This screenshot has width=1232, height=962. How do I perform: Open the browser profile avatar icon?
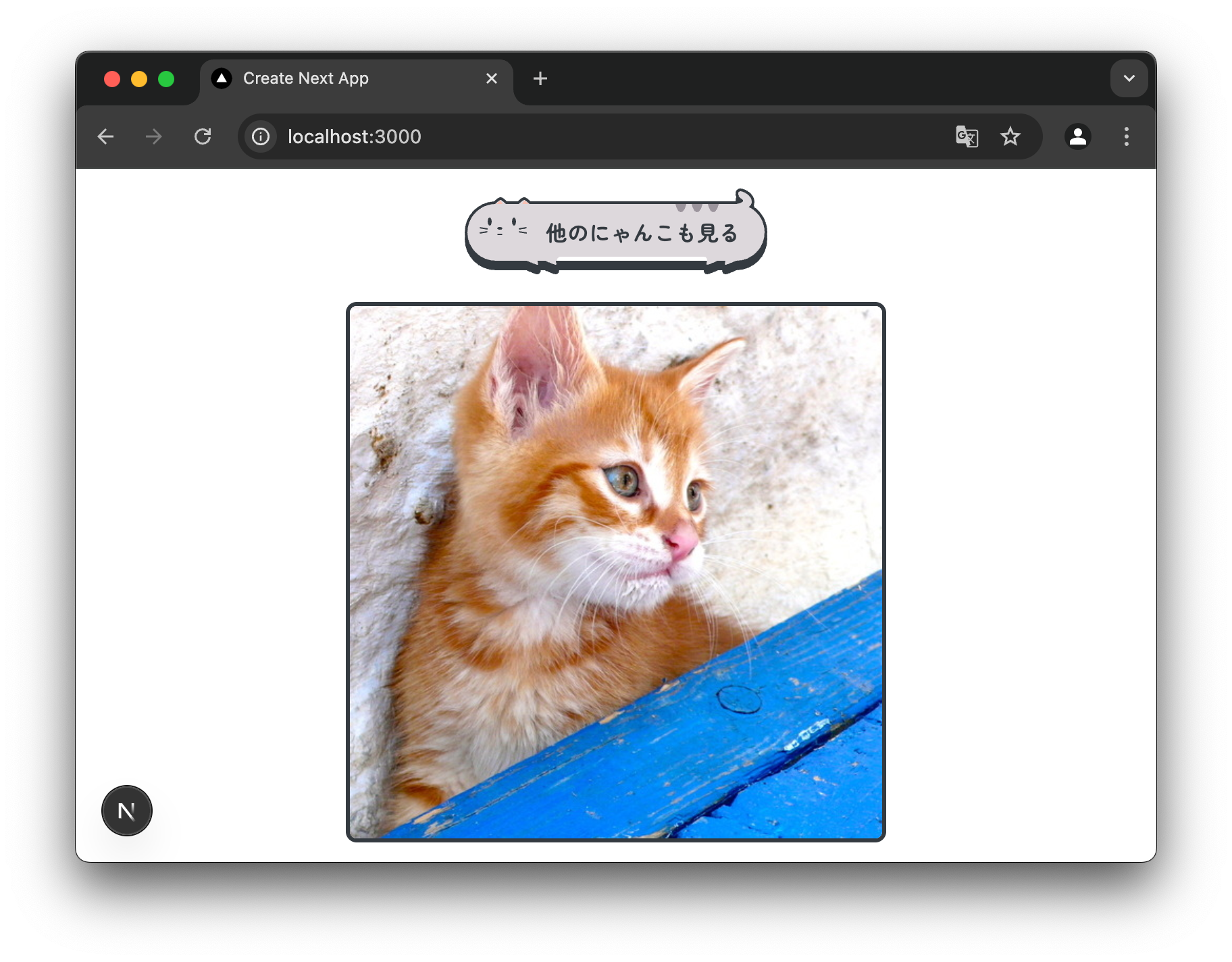pos(1078,136)
